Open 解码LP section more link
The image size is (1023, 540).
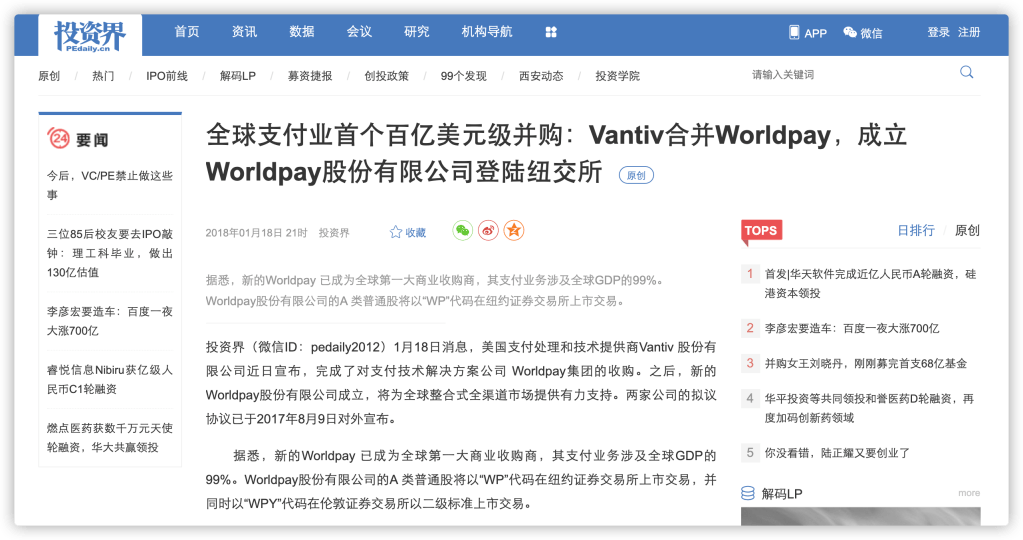[x=968, y=493]
